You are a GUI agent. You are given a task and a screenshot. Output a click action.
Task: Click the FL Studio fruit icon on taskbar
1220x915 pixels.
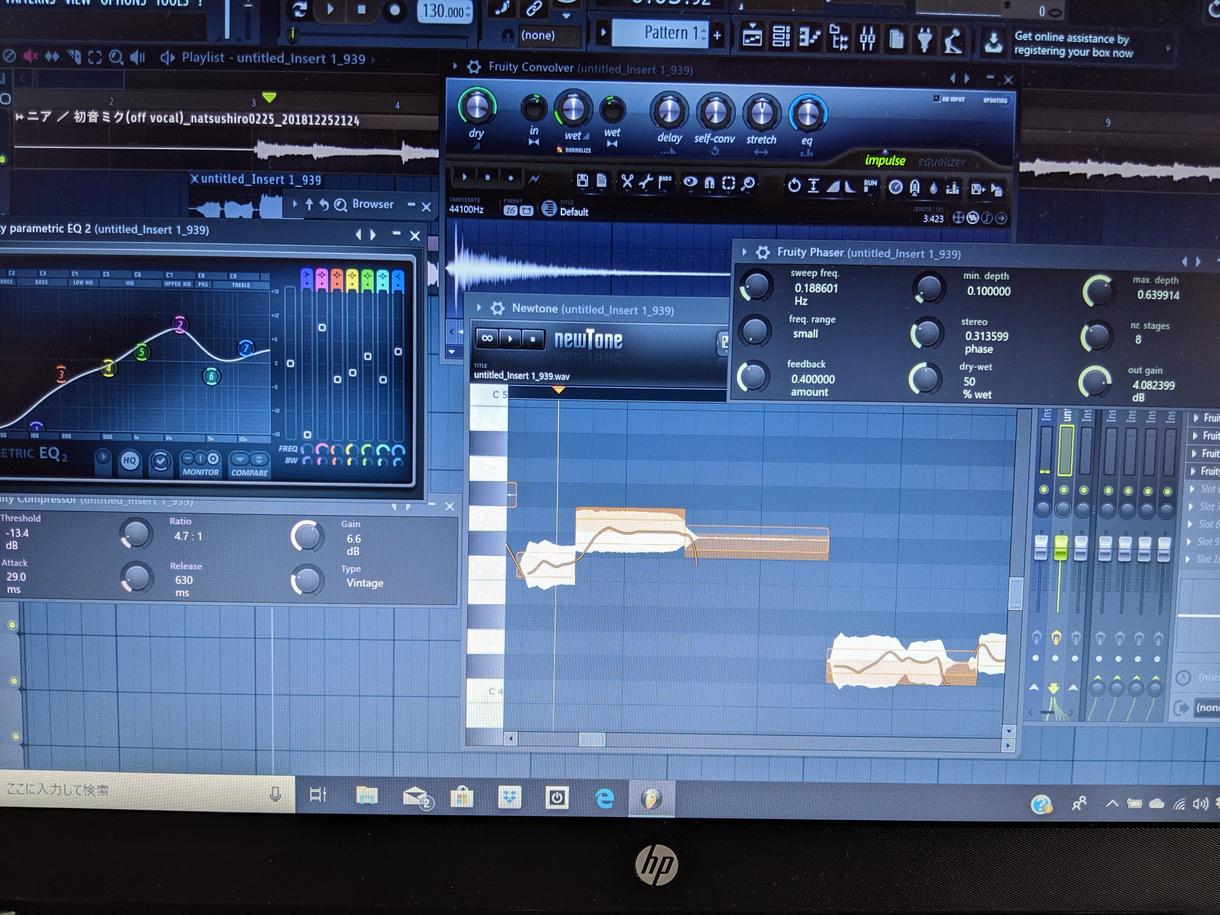(x=651, y=799)
